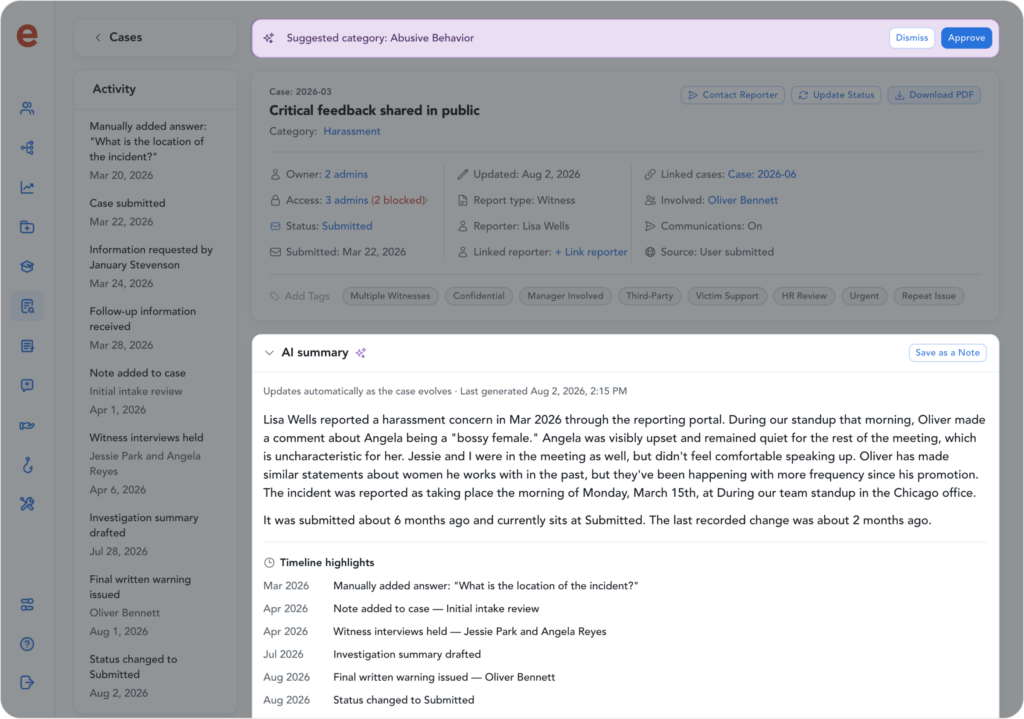Select the Third-Party tag
The width and height of the screenshot is (1024, 719).
[x=649, y=296]
